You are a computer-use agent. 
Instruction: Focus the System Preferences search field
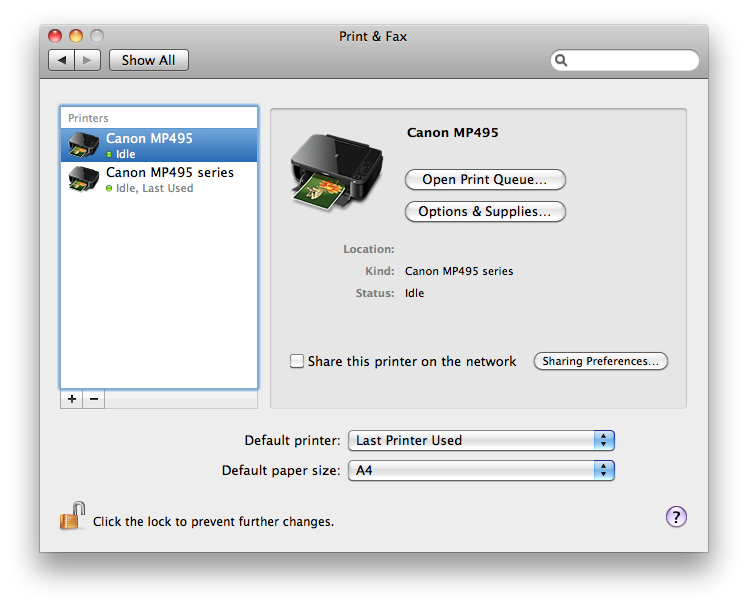pyautogui.click(x=625, y=60)
